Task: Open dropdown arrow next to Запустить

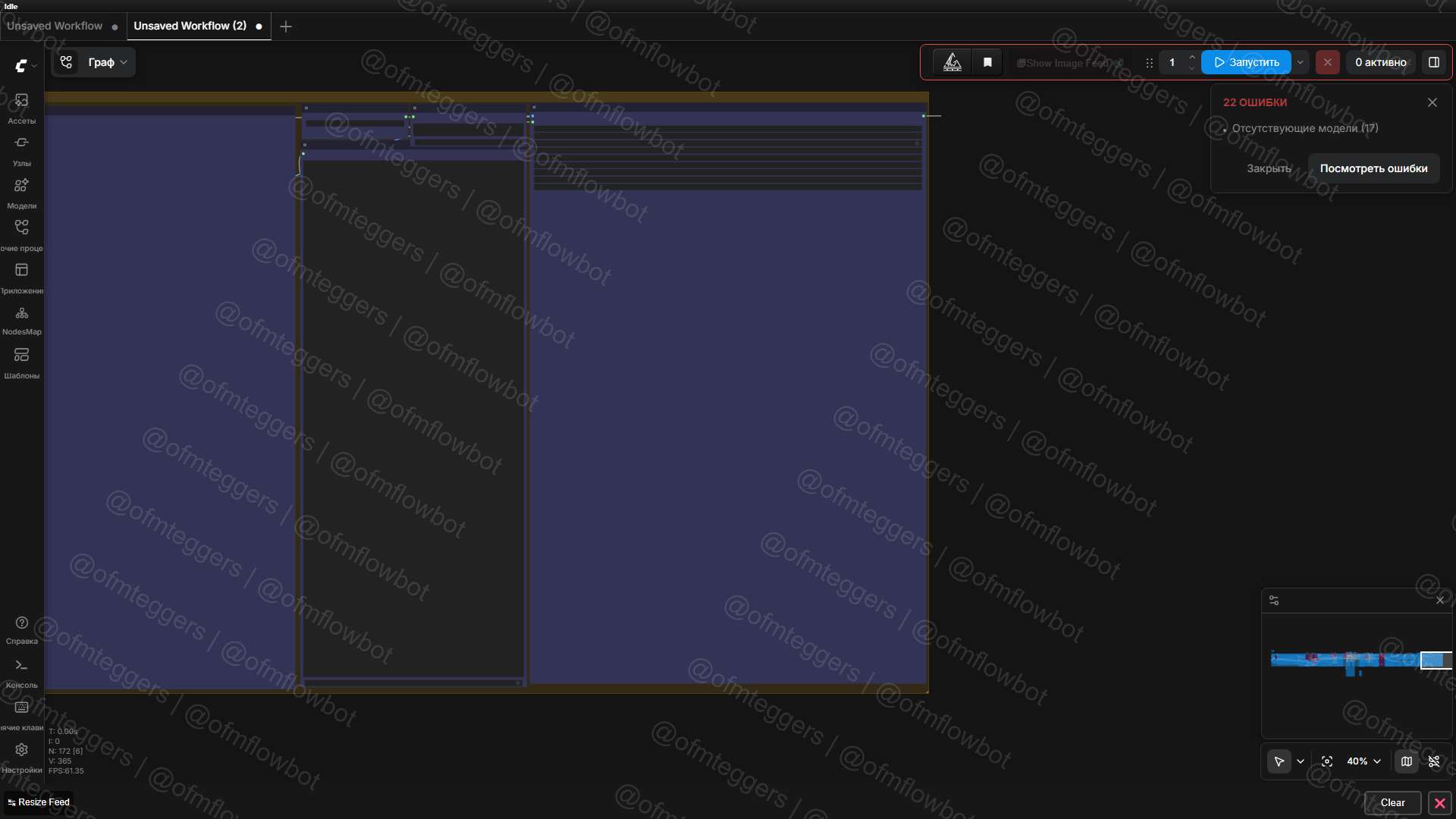Action: pyautogui.click(x=1301, y=62)
